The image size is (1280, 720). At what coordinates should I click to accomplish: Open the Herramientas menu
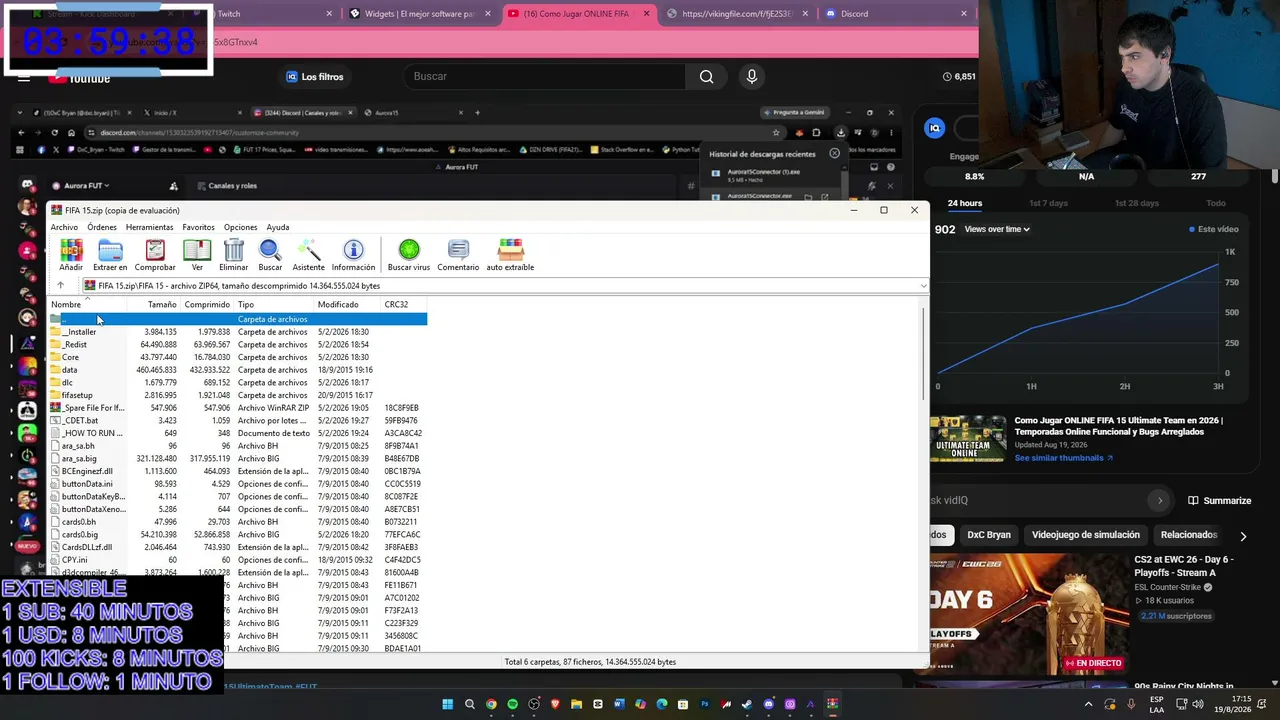pos(150,227)
